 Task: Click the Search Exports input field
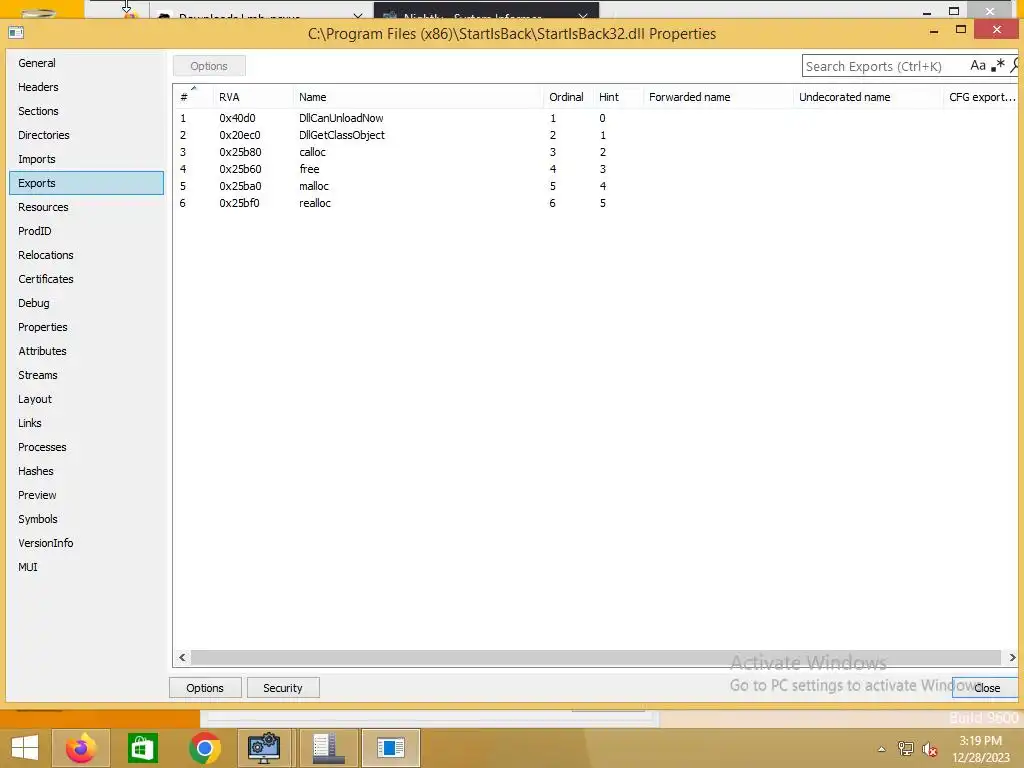884,66
